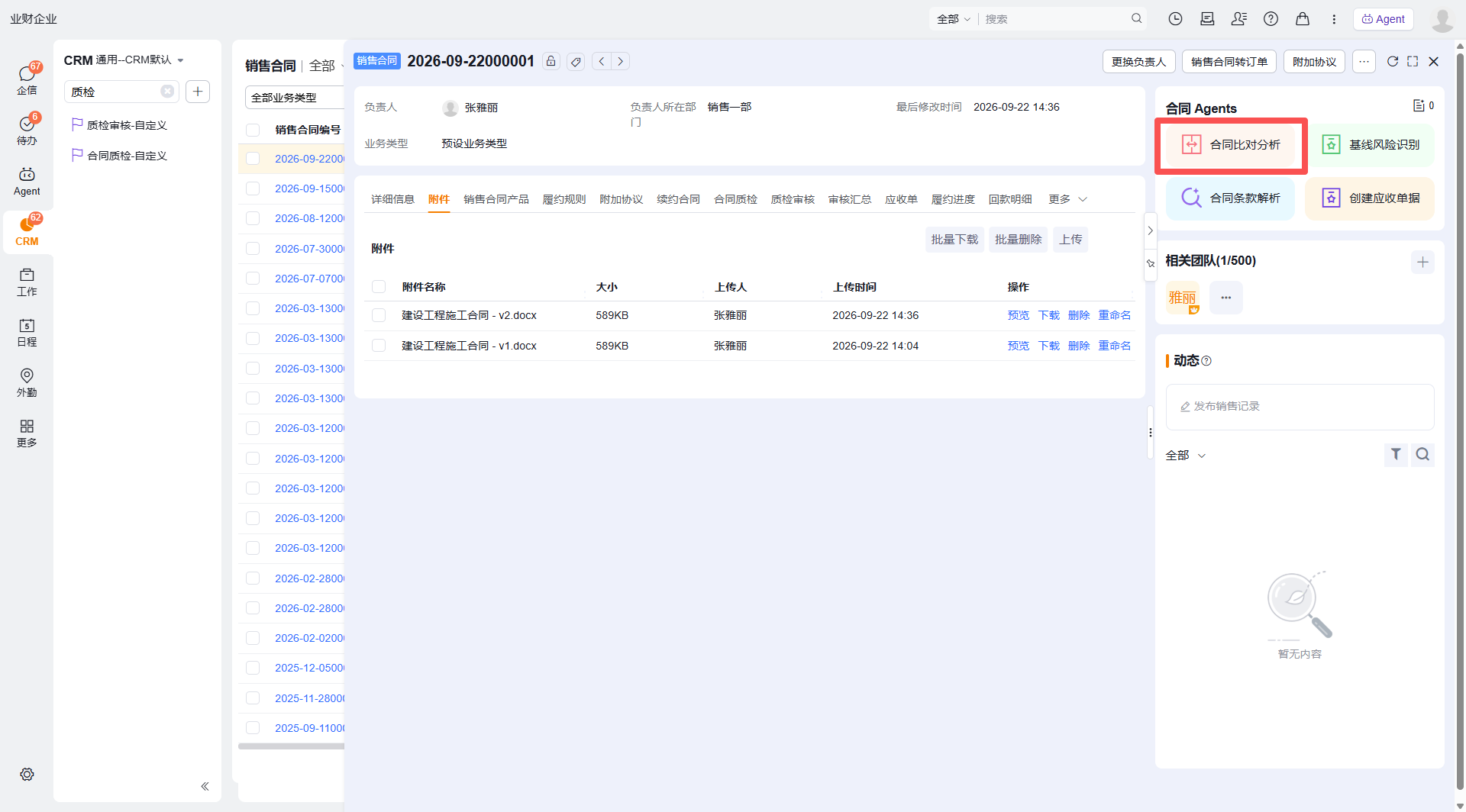Expand detail panel to full screen
The image size is (1466, 812).
pos(1413,61)
